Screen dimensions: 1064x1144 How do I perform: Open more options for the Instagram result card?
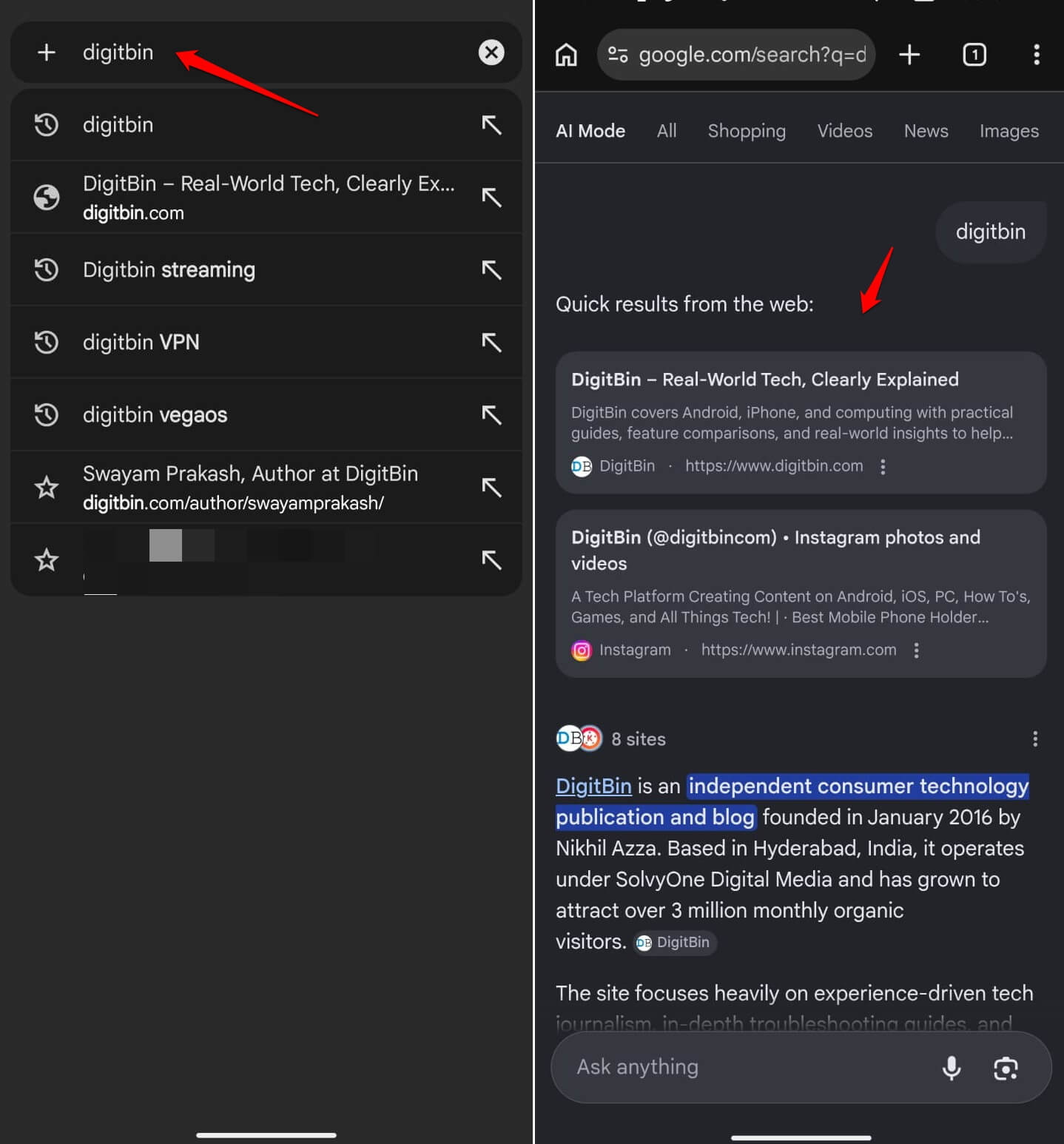coord(916,650)
